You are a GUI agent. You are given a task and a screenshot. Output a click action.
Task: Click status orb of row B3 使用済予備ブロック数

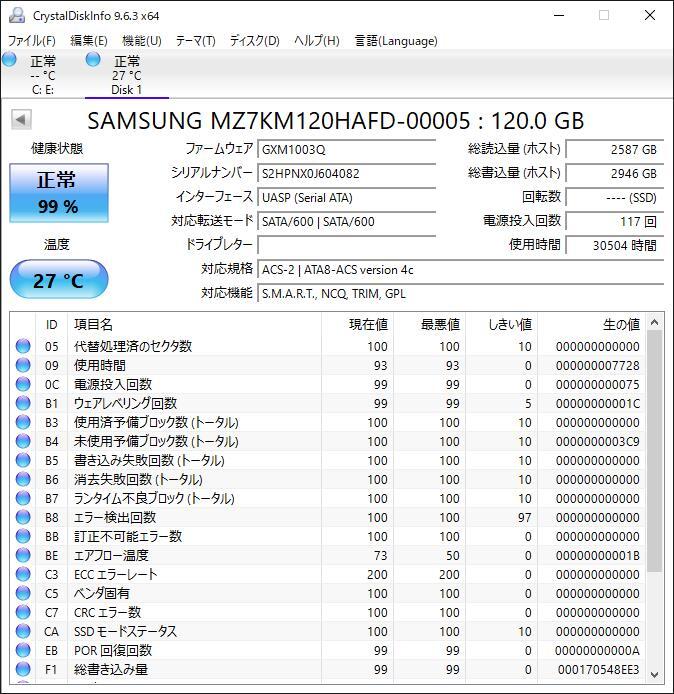(x=23, y=422)
